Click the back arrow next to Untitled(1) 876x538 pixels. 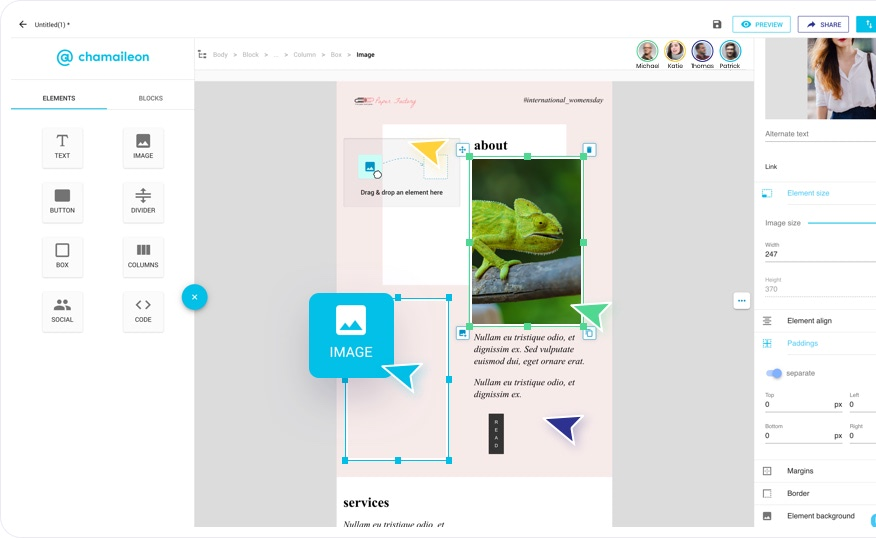click(23, 24)
